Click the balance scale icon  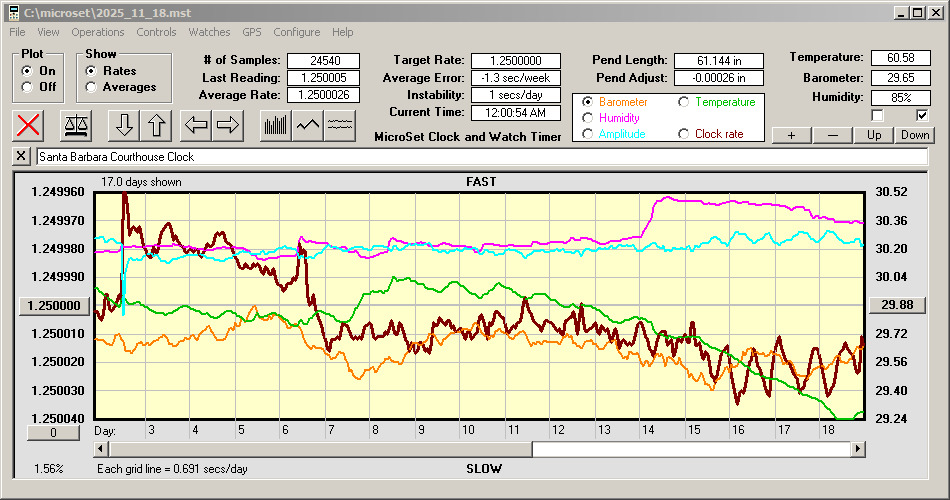point(76,125)
